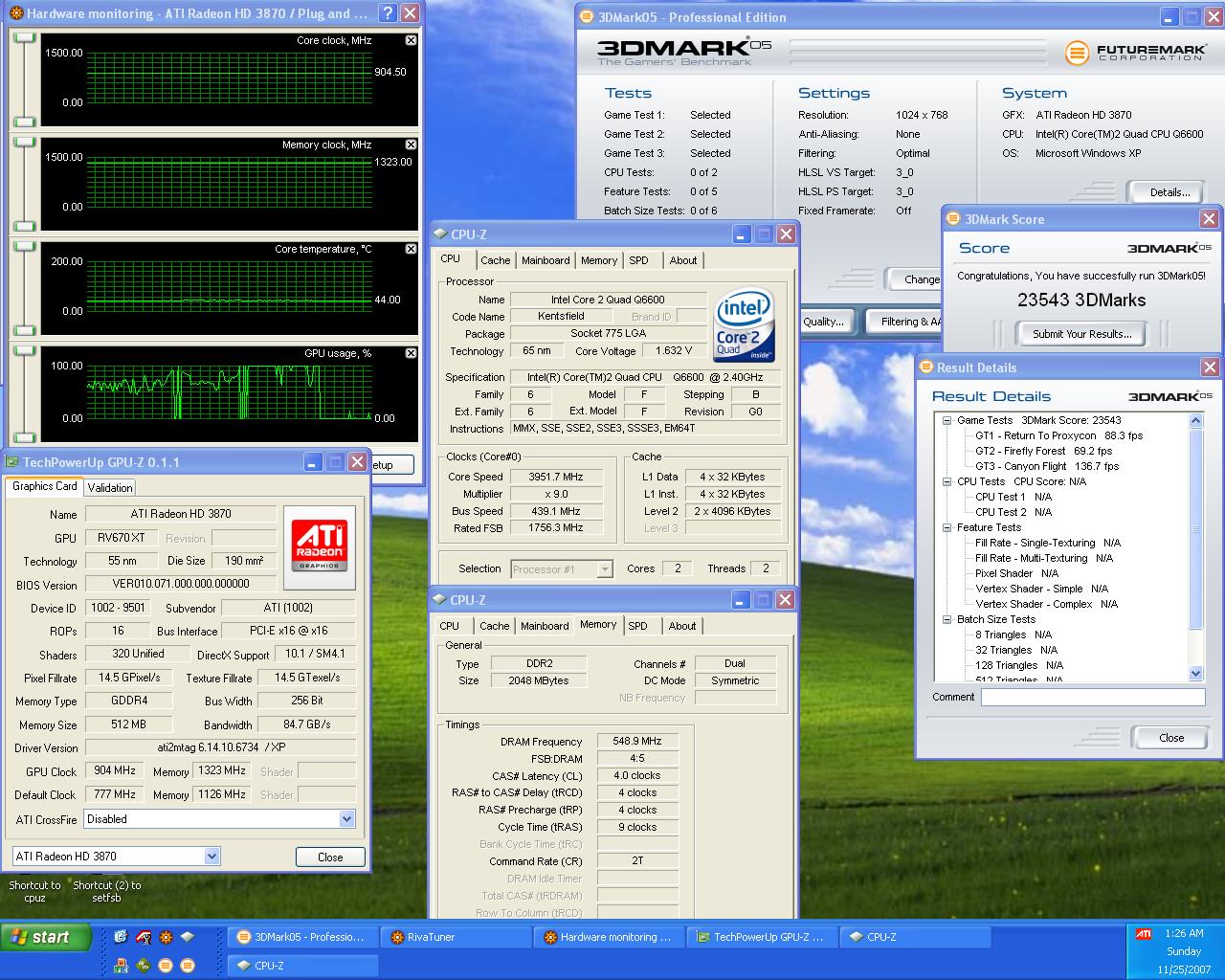Click the Core Speed '3951.7 MHz' value
The width and height of the screenshot is (1225, 980).
(x=556, y=477)
